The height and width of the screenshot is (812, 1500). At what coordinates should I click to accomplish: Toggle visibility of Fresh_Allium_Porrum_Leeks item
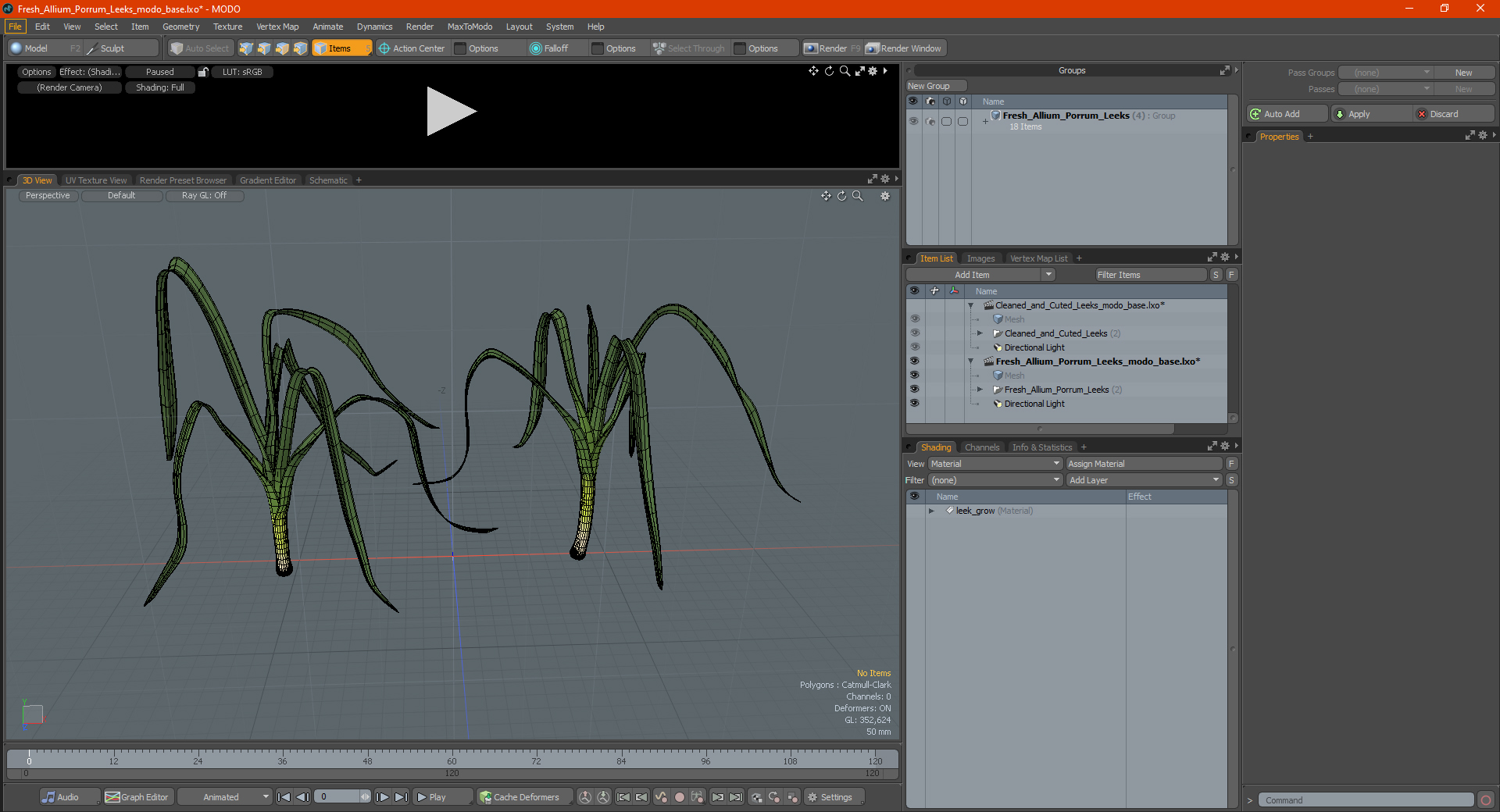[x=914, y=390]
